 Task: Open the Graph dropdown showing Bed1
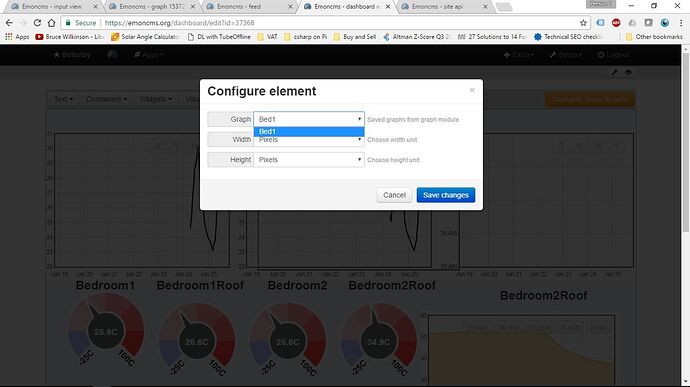pos(309,119)
